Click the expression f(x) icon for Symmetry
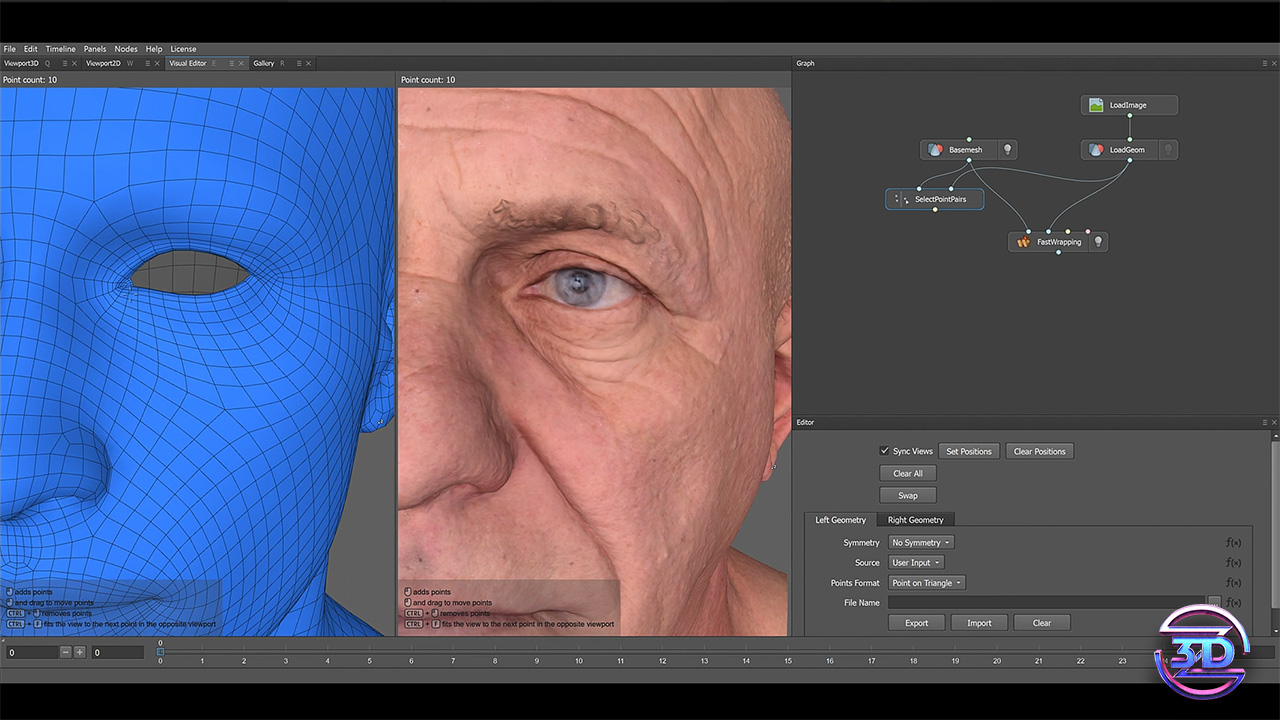The width and height of the screenshot is (1280, 720). [x=1233, y=543]
